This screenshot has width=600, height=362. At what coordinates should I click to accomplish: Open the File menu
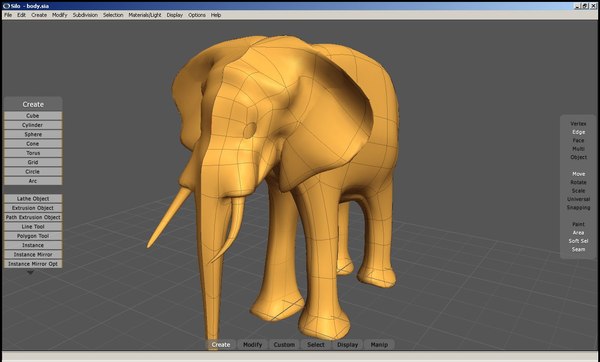(x=8, y=15)
